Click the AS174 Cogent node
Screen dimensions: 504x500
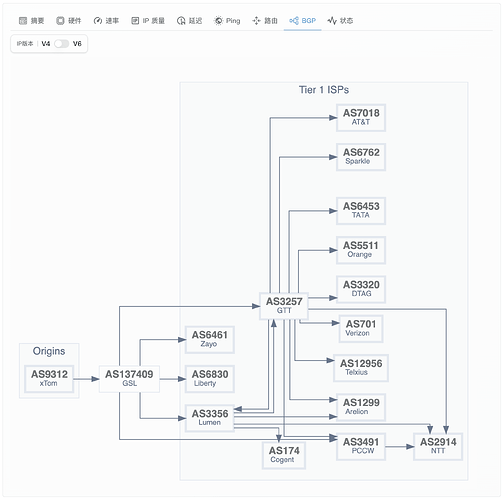point(284,455)
